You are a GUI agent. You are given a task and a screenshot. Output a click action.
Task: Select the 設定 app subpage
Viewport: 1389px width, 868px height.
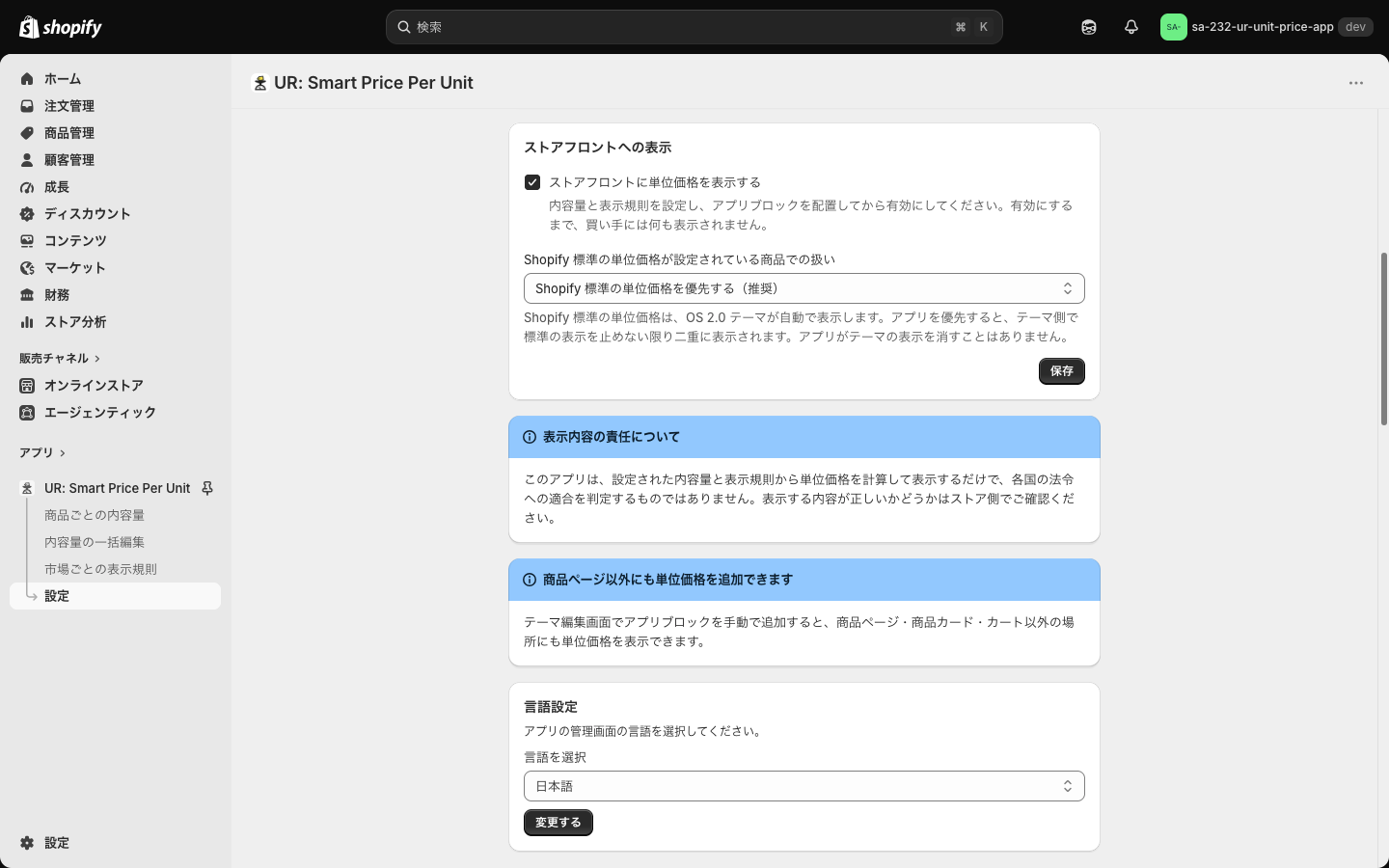coord(116,596)
